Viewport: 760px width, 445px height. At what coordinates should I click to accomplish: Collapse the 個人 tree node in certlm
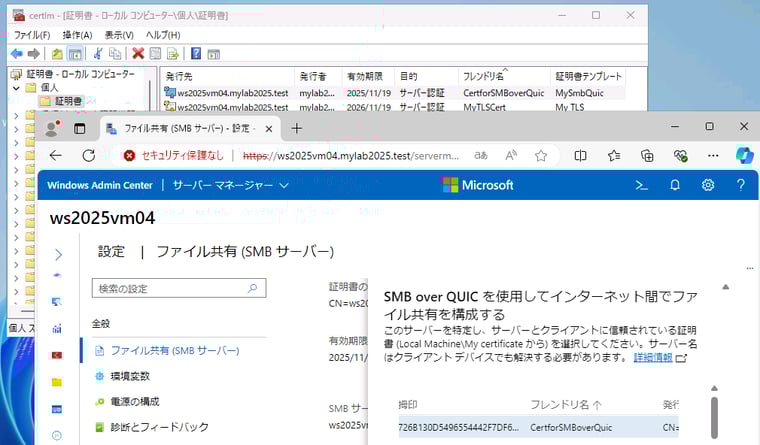[16, 88]
